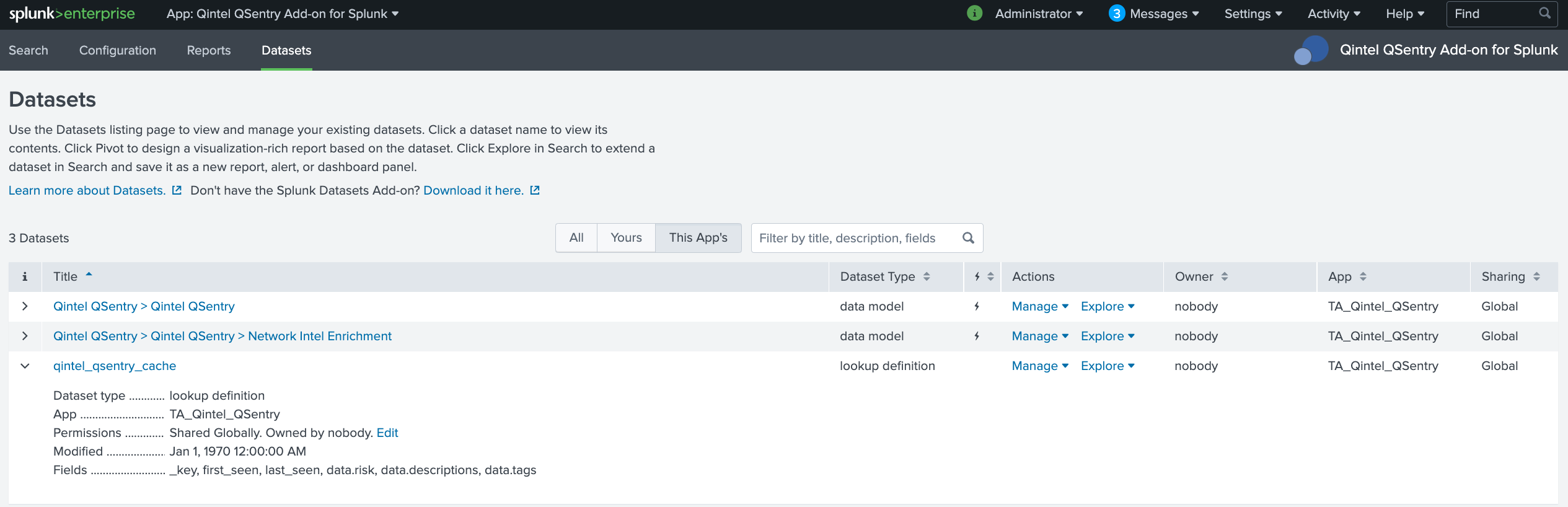Click the blue Messages count badge

[x=1116, y=14]
